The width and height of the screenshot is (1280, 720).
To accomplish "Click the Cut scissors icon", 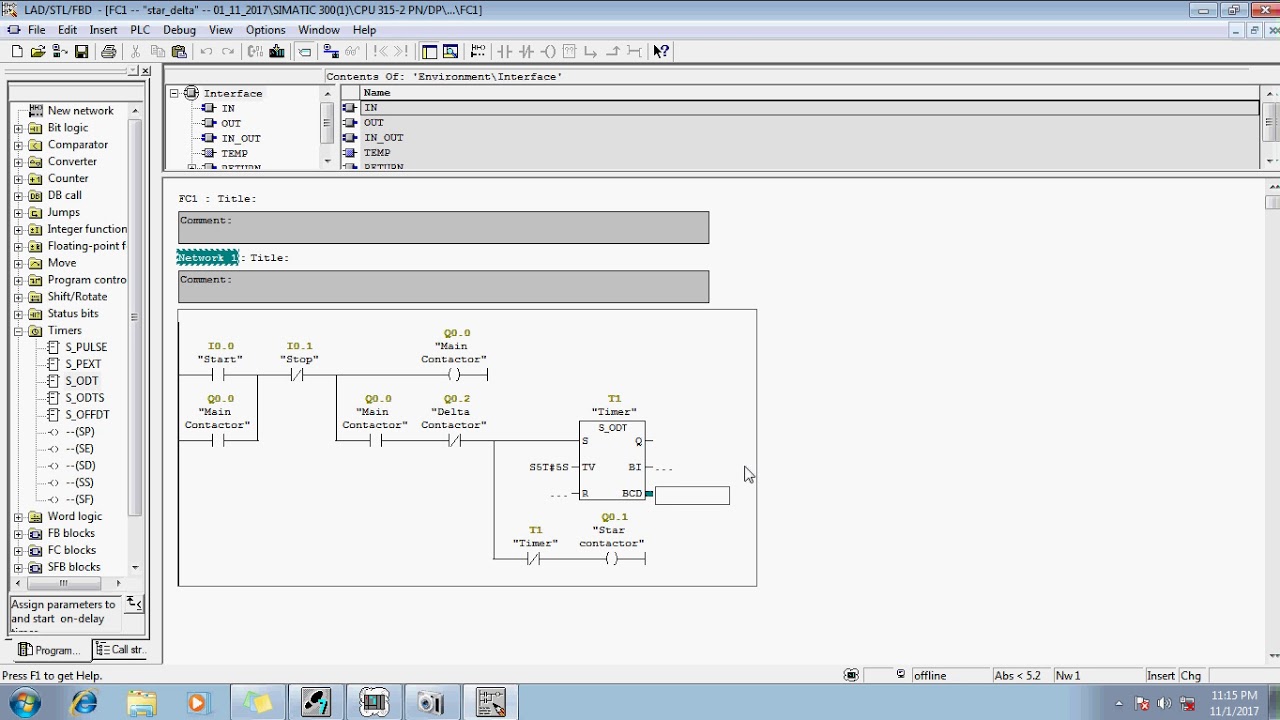I will 135,51.
